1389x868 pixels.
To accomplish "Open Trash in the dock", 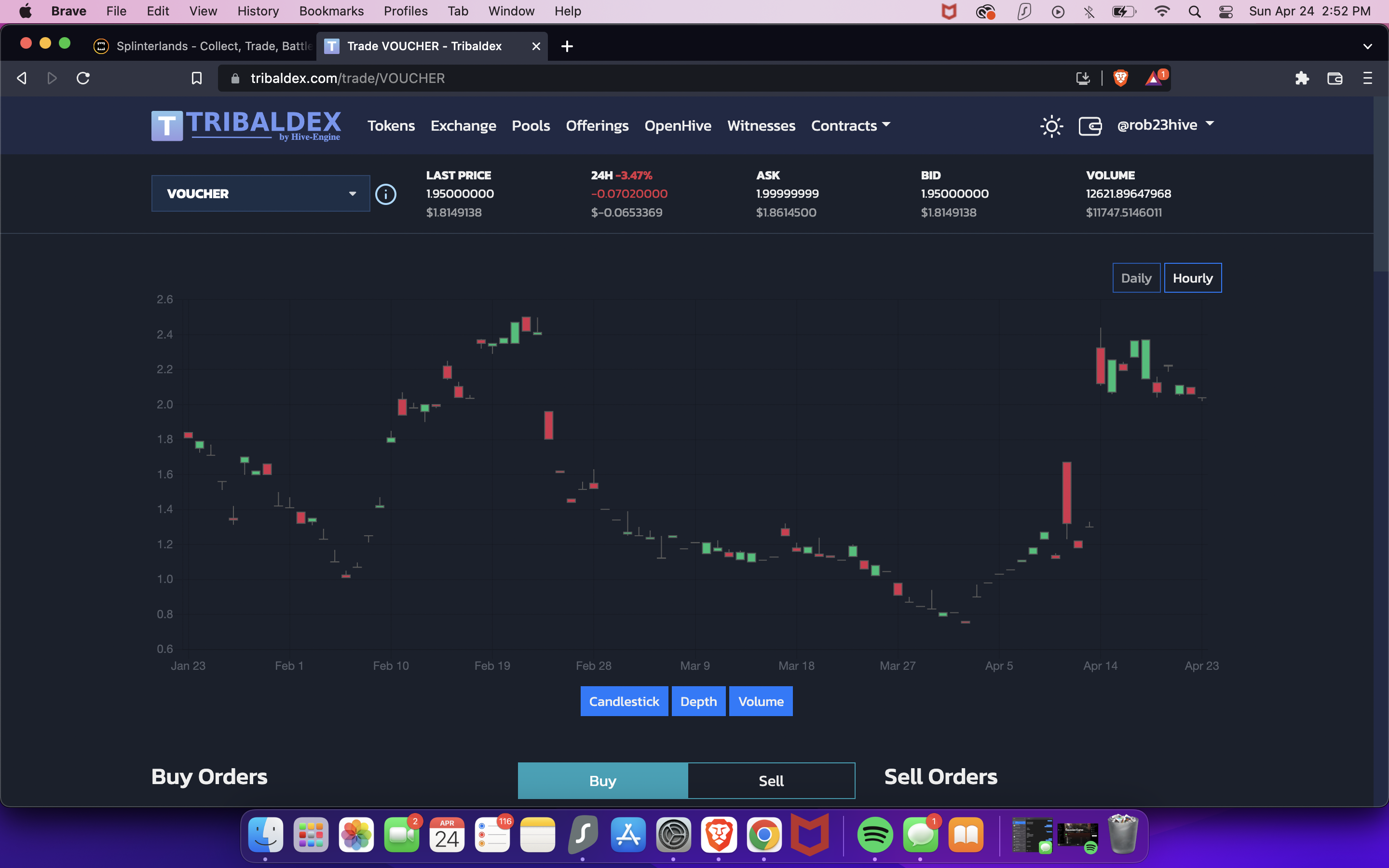I will [1123, 834].
